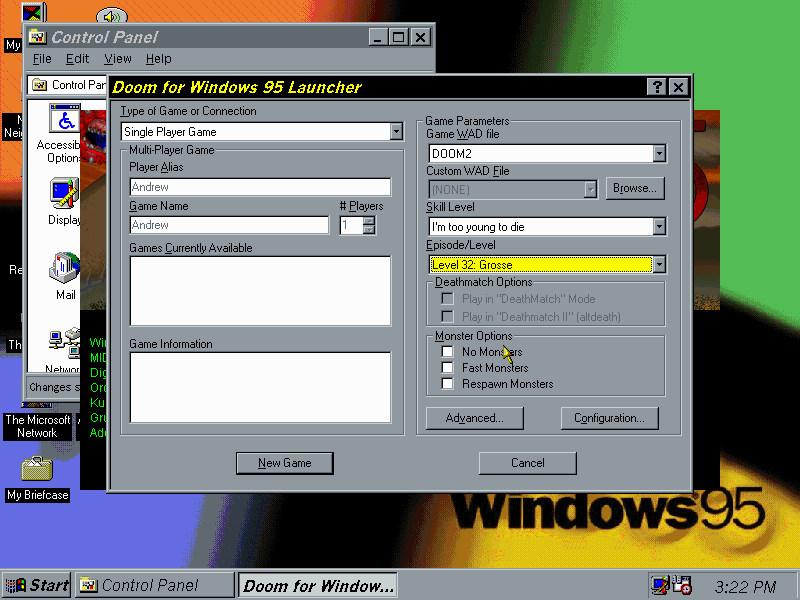800x600 pixels.
Task: Open the Game WAD file dropdown
Action: coord(659,154)
